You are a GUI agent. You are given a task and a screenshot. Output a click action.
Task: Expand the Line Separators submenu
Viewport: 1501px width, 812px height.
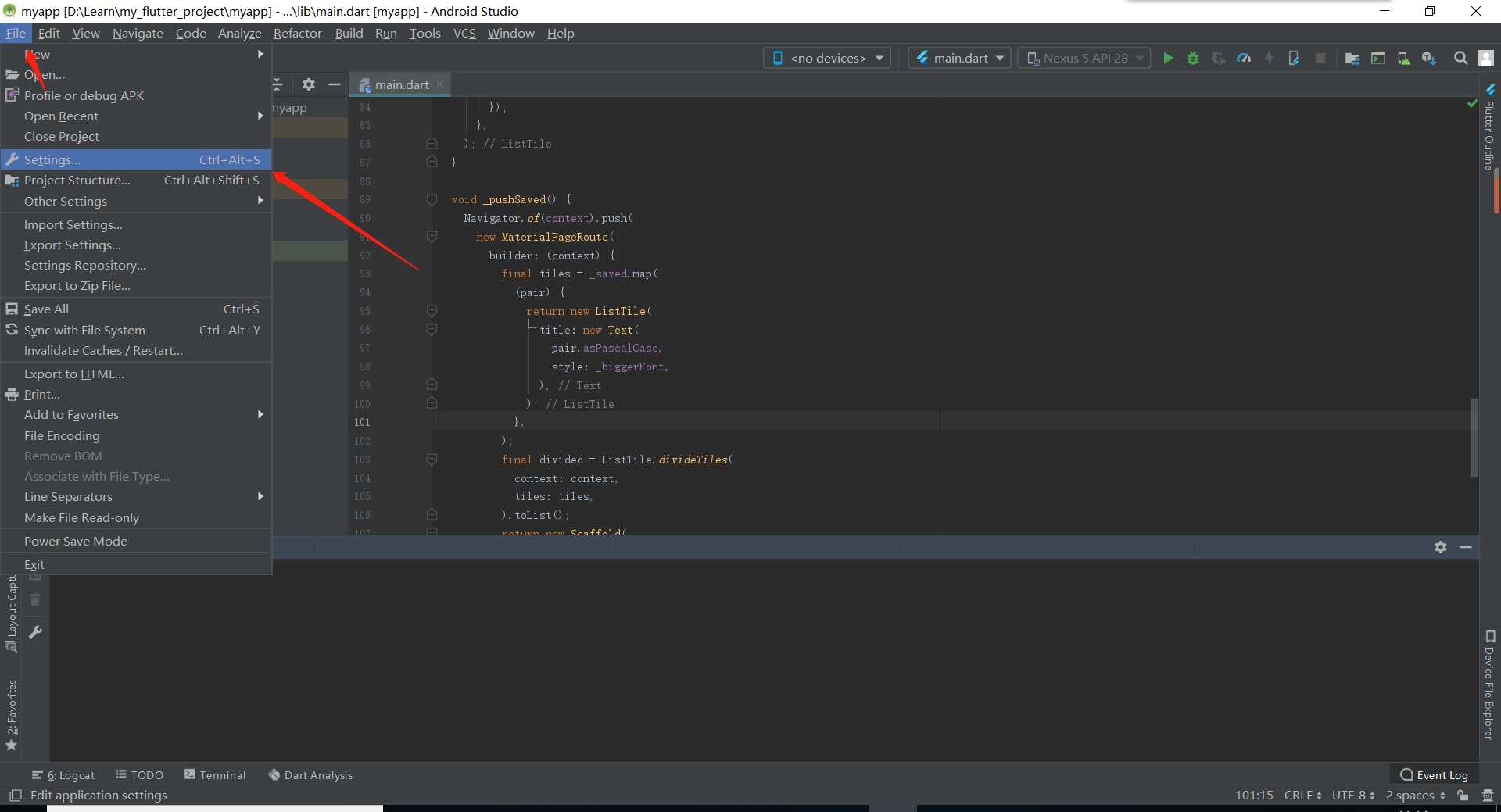pos(136,496)
